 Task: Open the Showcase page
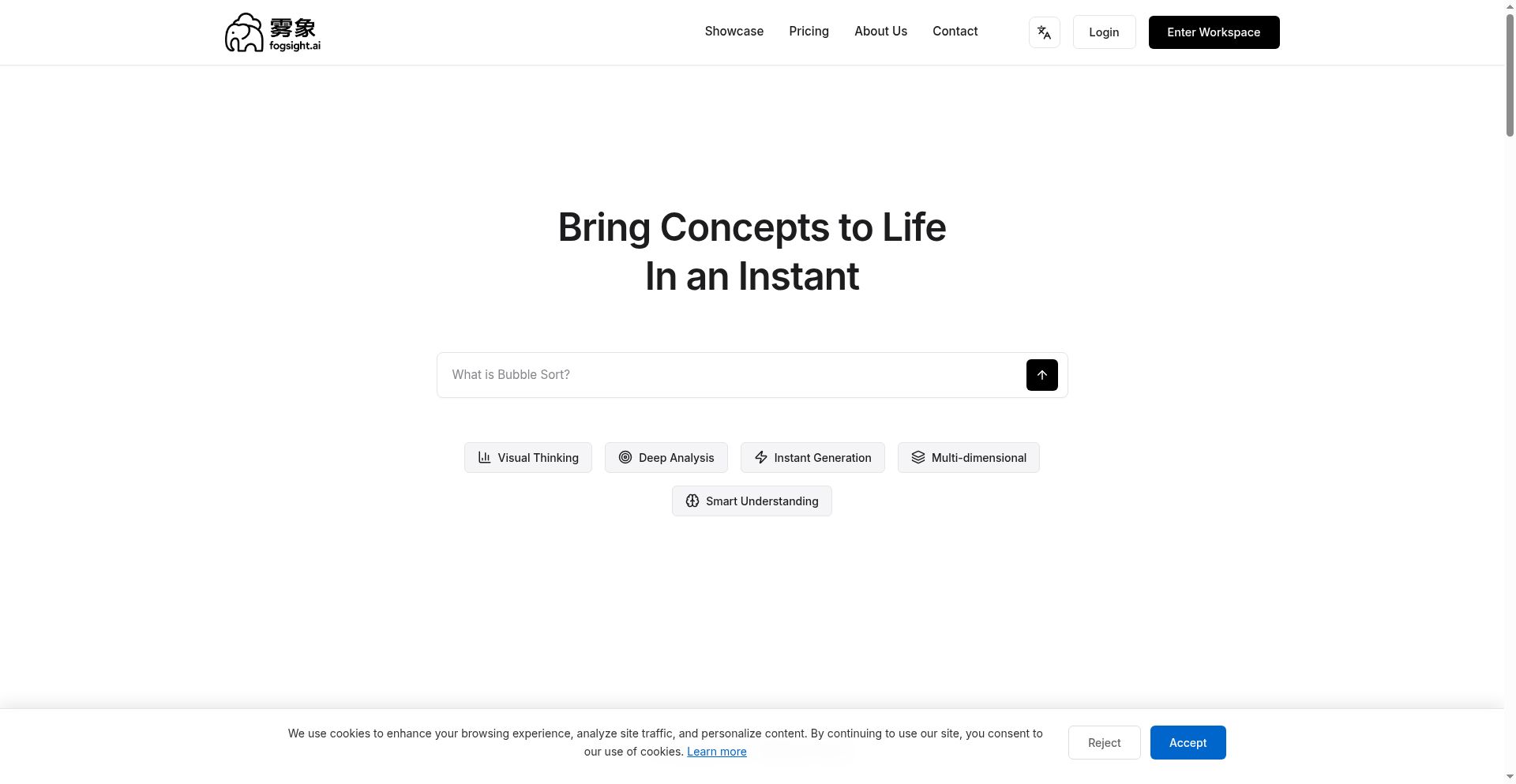click(734, 32)
